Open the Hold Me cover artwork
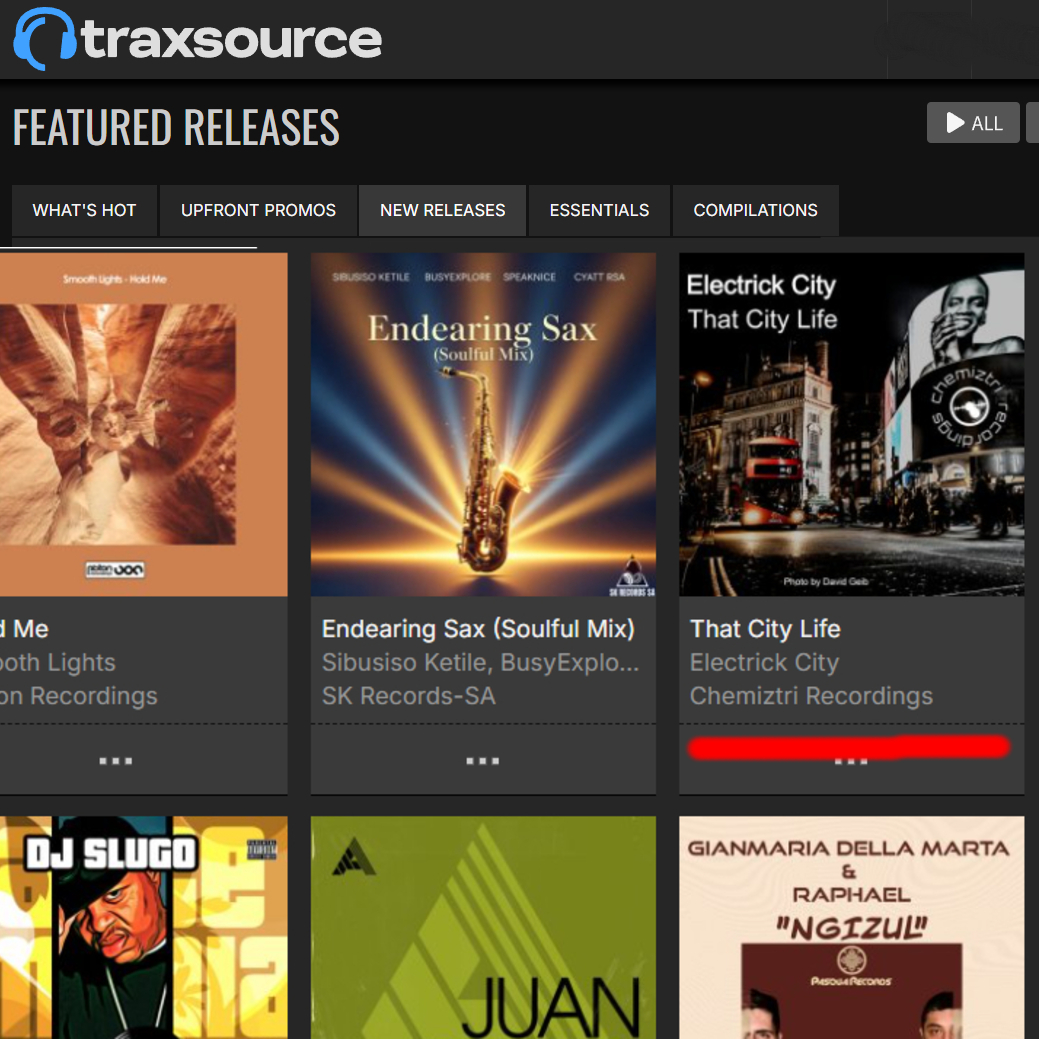Screen dimensions: 1039x1039 [144, 424]
